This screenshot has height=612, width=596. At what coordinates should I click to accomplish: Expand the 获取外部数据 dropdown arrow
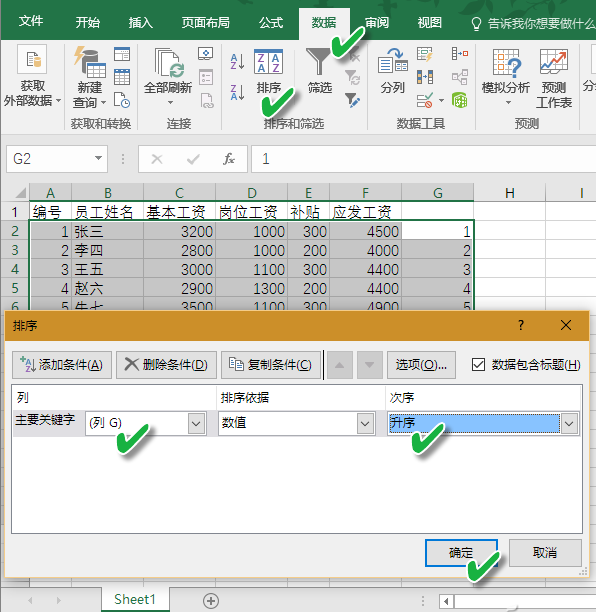tap(59, 101)
